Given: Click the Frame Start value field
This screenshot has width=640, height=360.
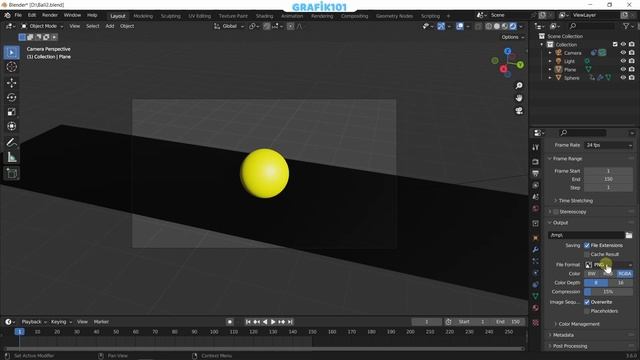Looking at the screenshot, I should pos(609,171).
